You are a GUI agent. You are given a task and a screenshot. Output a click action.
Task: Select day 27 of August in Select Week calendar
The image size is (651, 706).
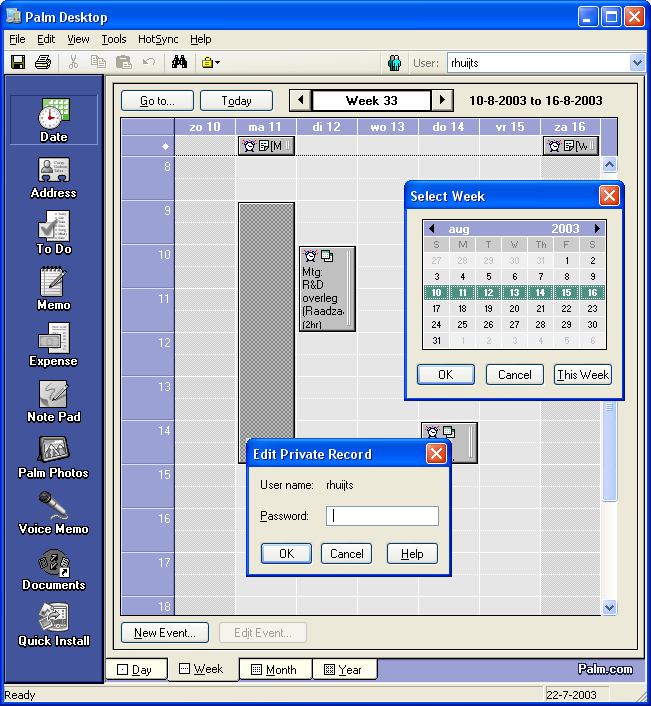pyautogui.click(x=514, y=325)
